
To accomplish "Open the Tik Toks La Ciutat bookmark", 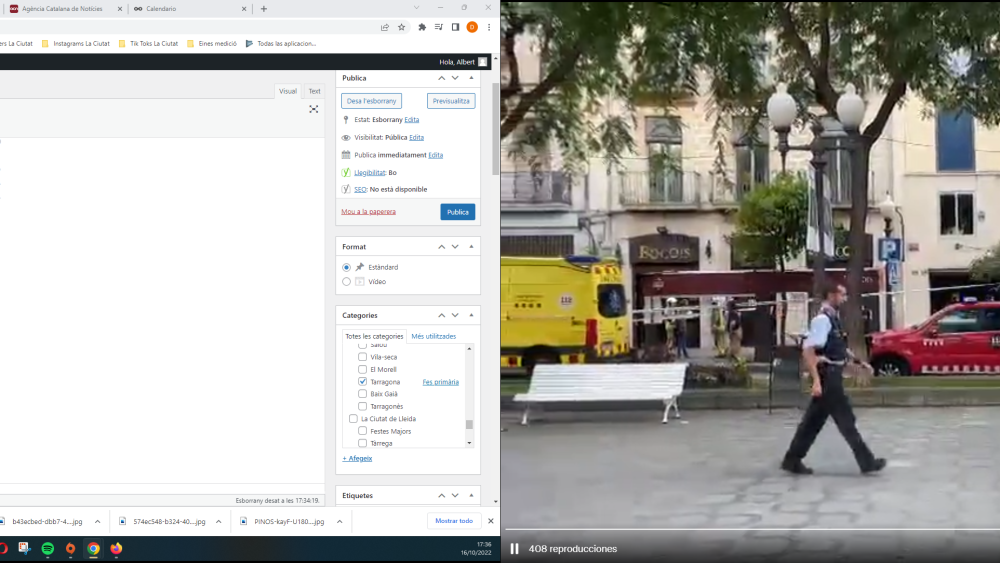I will [149, 43].
